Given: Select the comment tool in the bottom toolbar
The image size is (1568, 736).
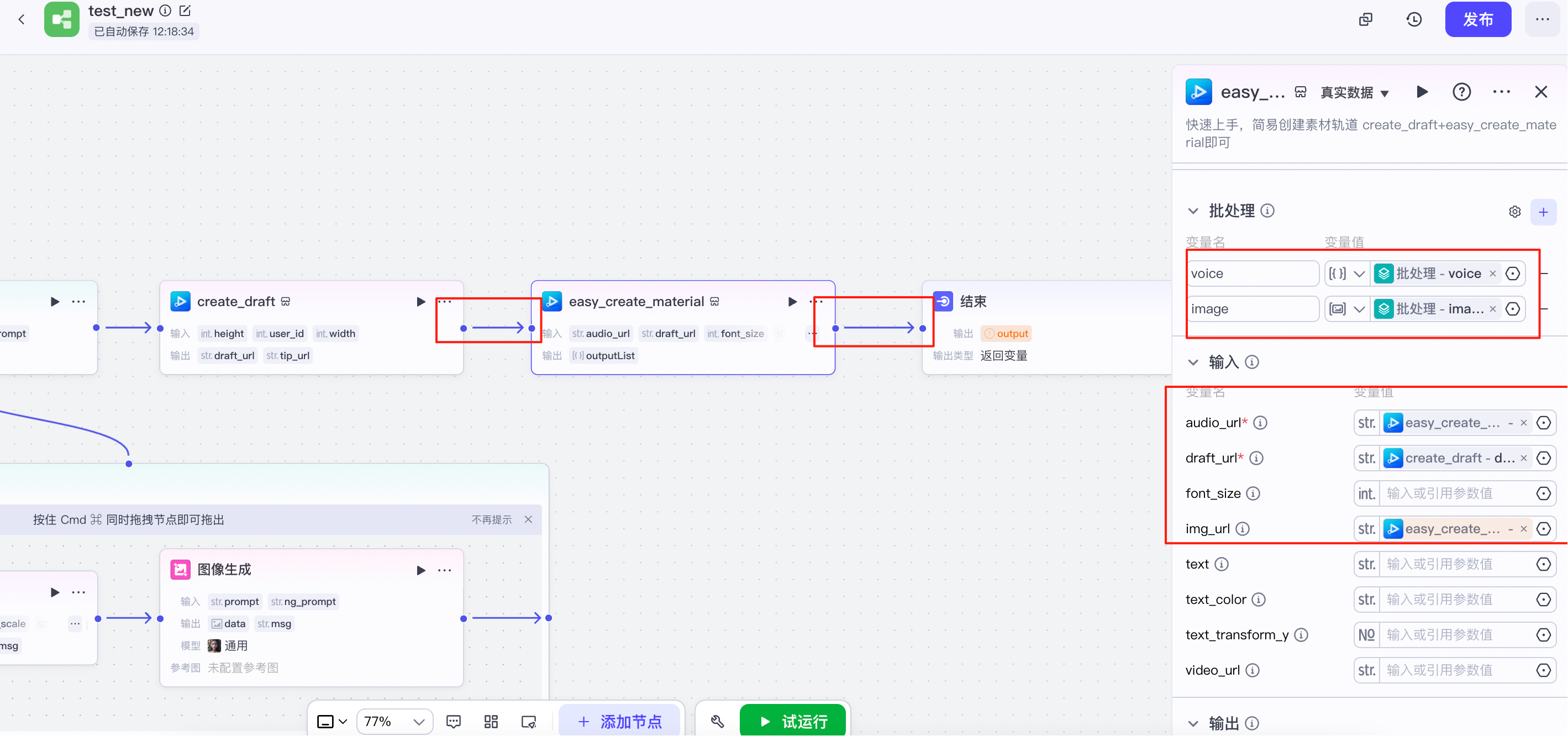Looking at the screenshot, I should (x=454, y=722).
